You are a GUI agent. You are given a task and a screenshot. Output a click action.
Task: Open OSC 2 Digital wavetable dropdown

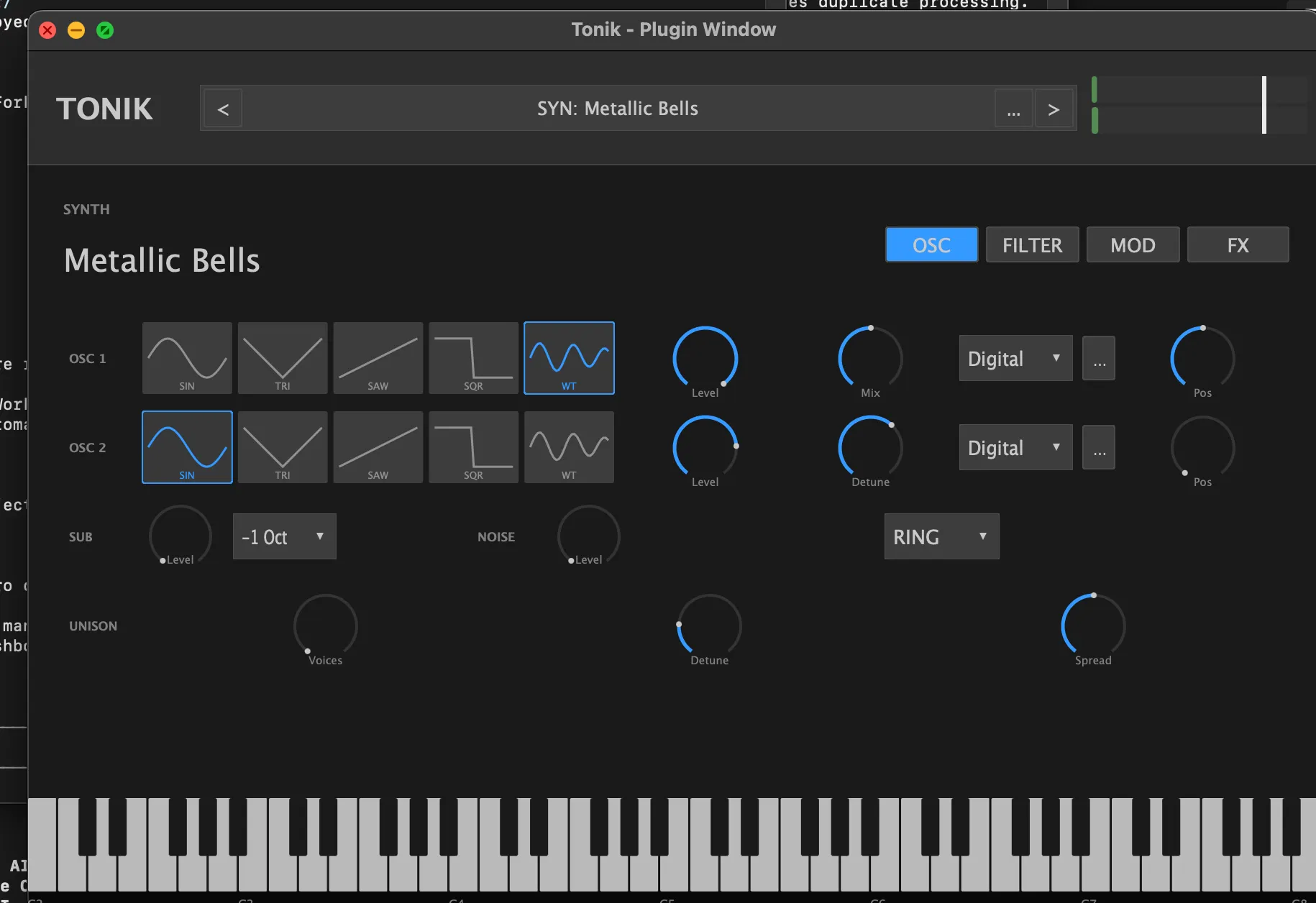coord(1015,447)
